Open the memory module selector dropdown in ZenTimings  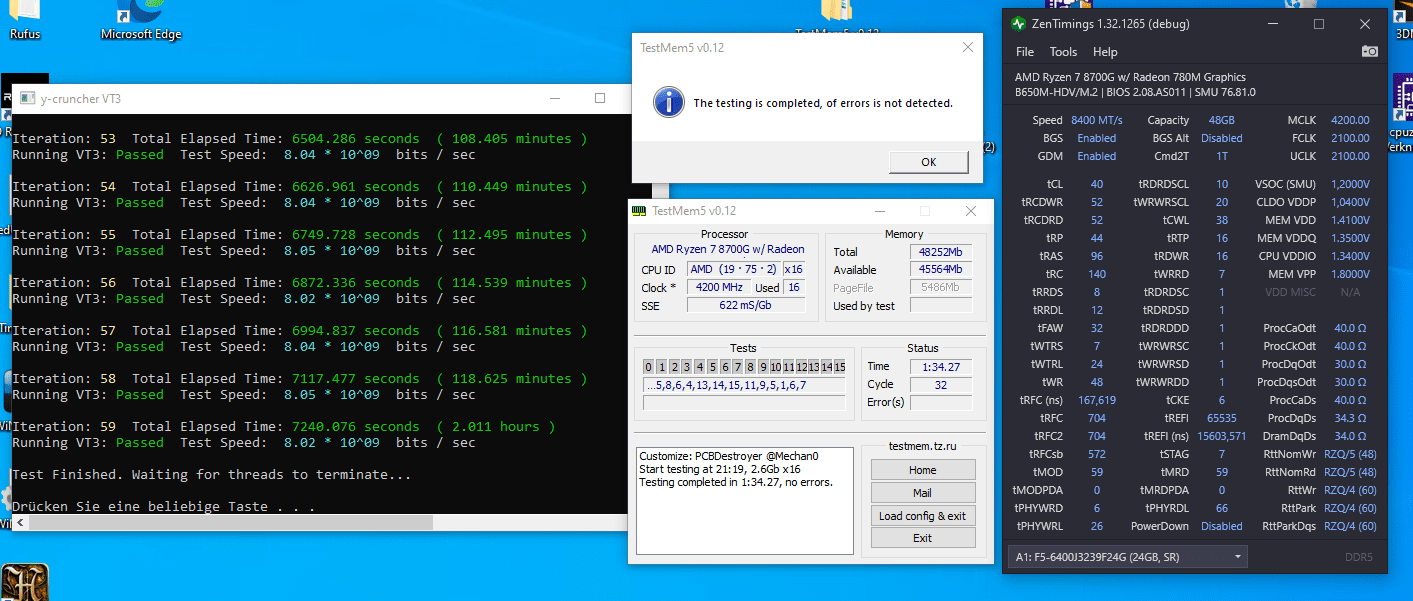tap(1130, 557)
